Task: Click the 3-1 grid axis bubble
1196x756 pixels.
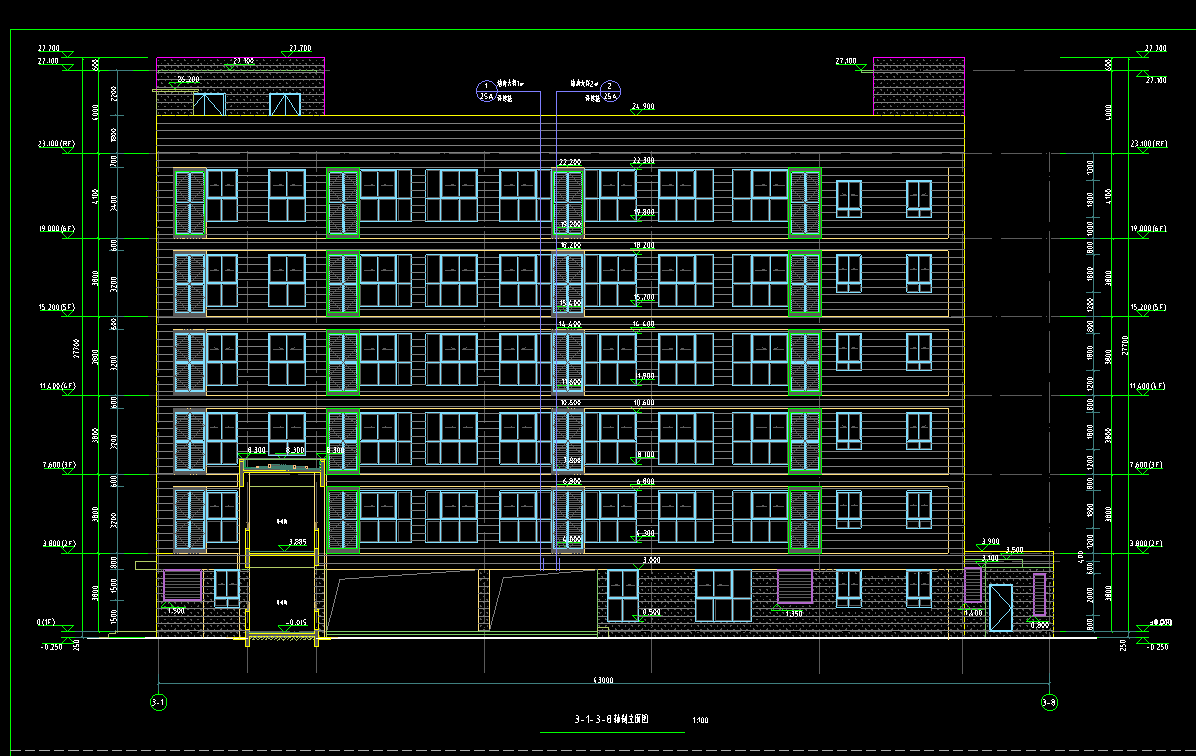Action: coord(158,703)
